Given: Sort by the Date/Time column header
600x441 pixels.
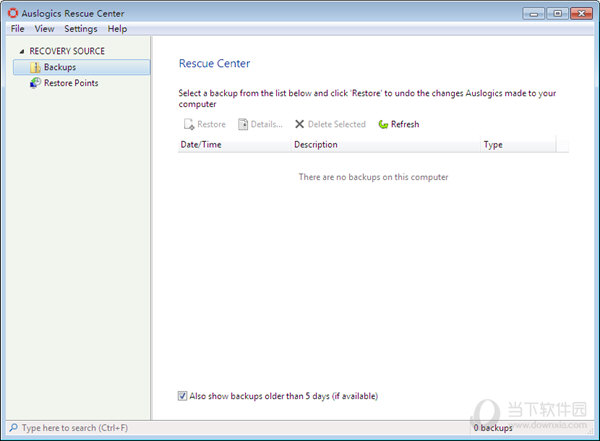Looking at the screenshot, I should [234, 145].
